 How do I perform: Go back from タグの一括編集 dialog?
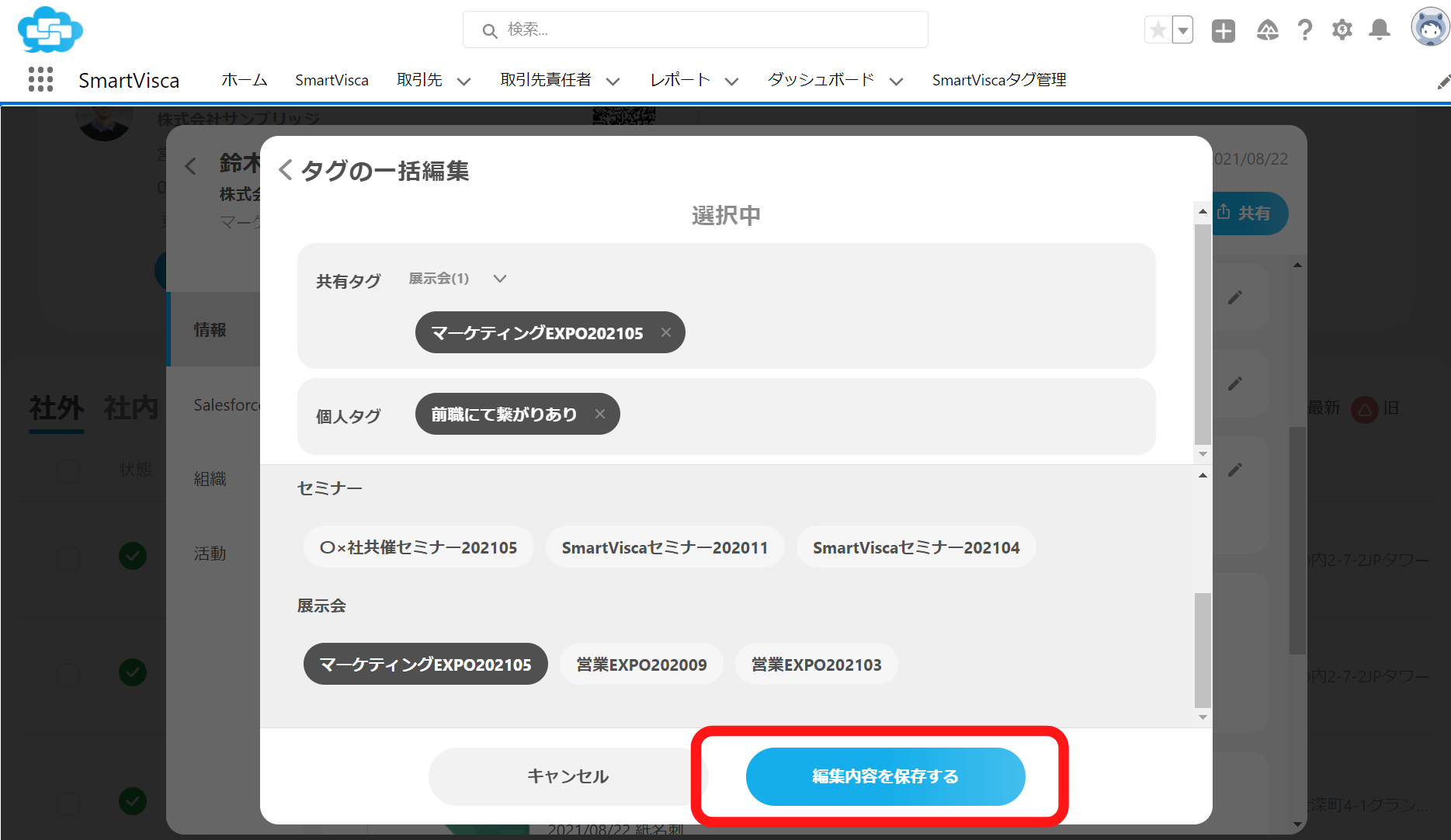pyautogui.click(x=286, y=170)
